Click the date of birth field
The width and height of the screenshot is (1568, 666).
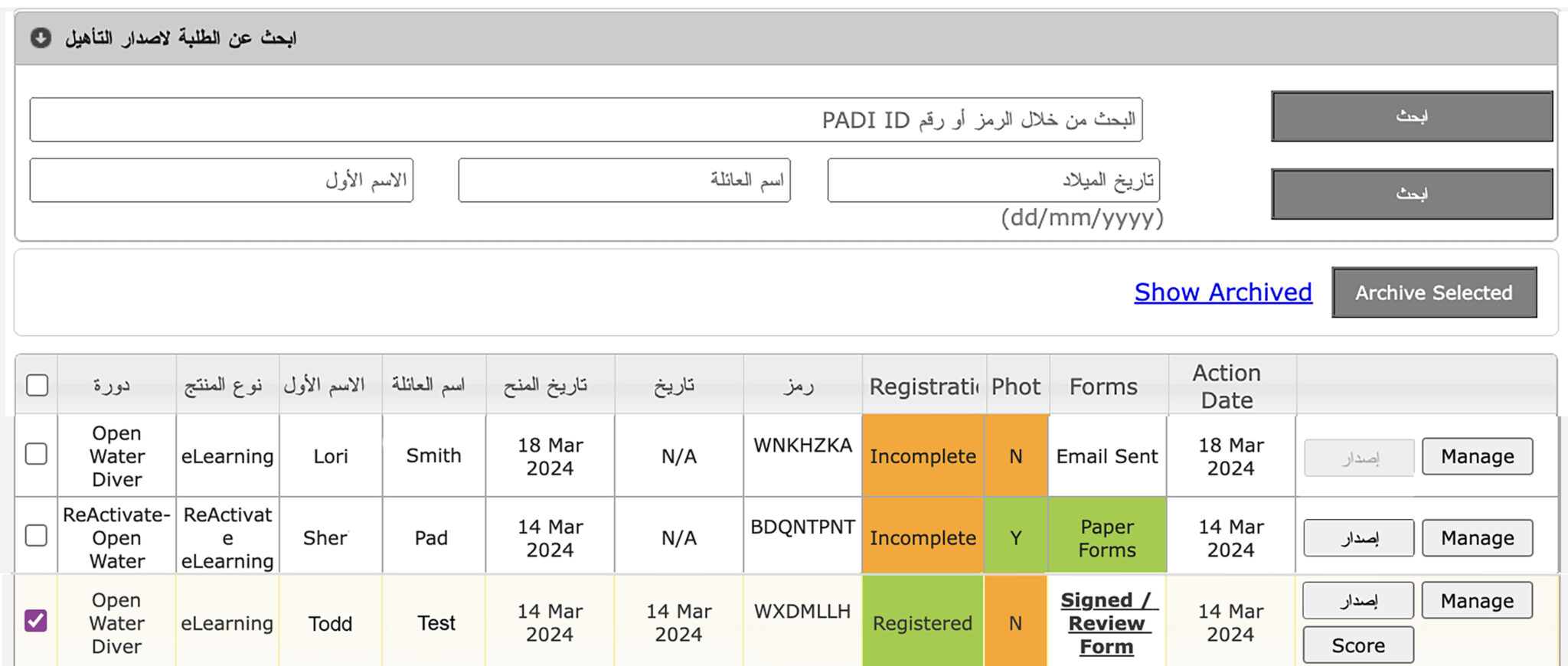pos(993,181)
